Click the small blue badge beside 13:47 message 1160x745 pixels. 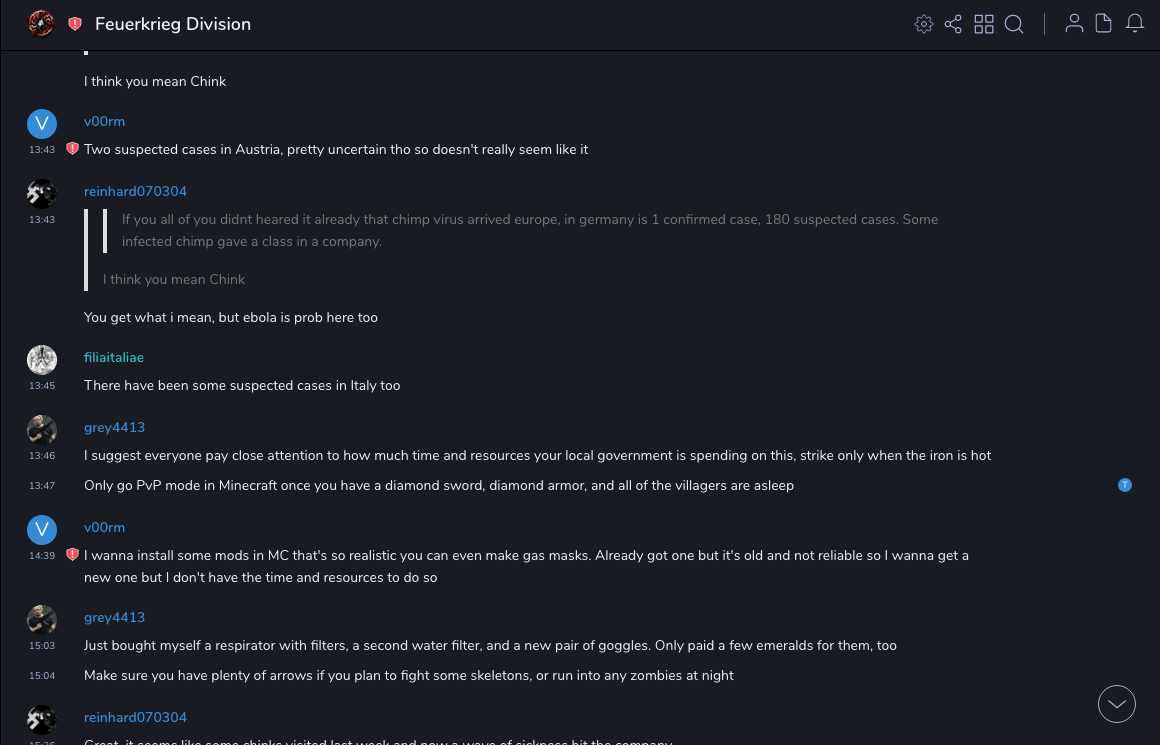(1125, 485)
